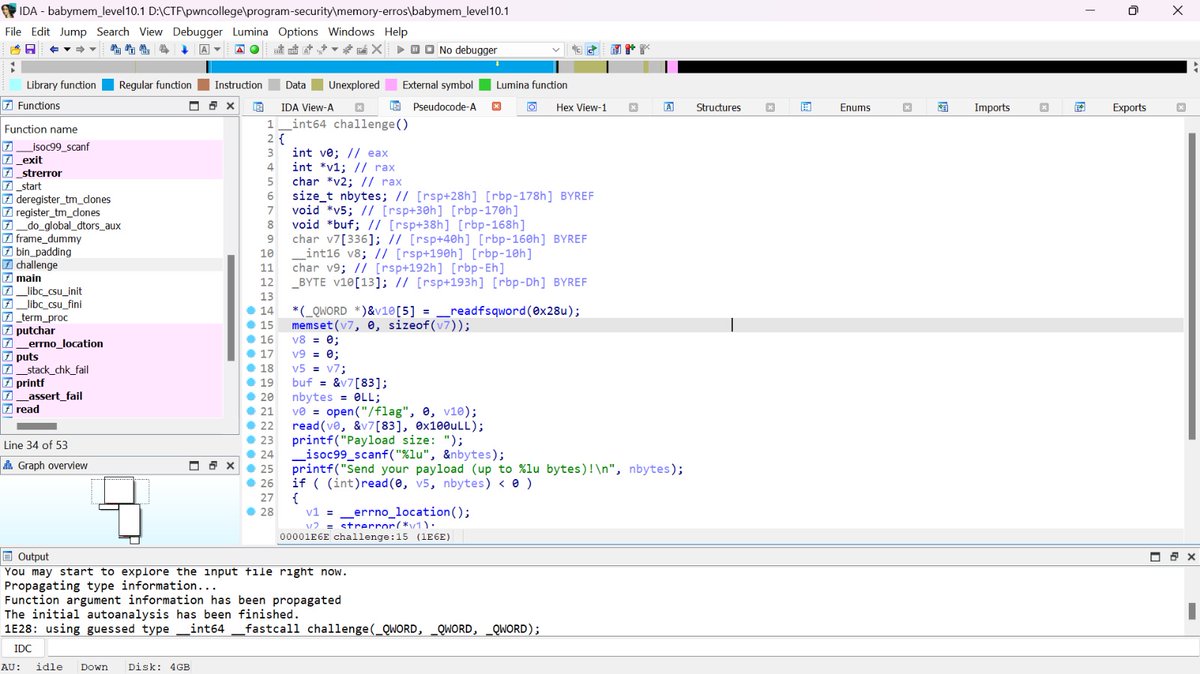The width and height of the screenshot is (1200, 674).
Task: Click the Output panel header icon
Action: (x=8, y=556)
